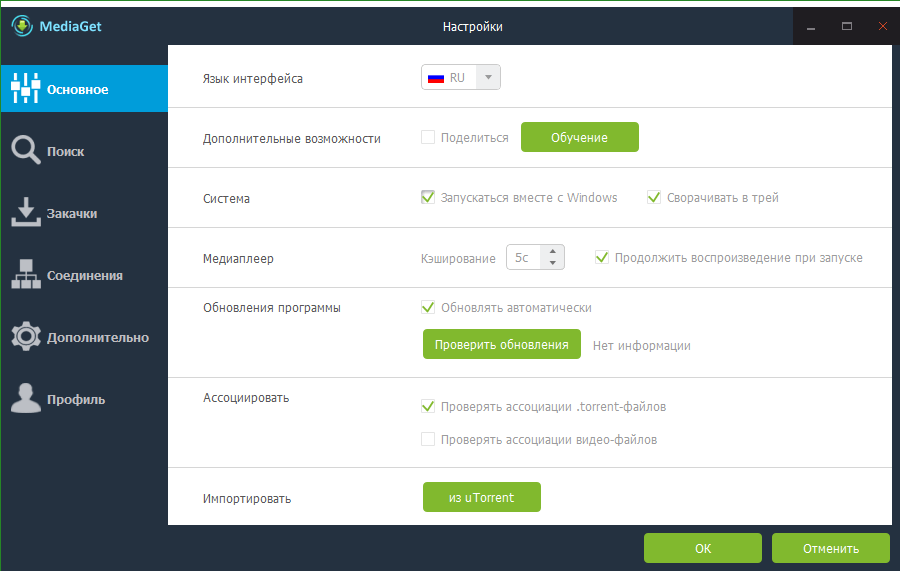Click the Импортировать section label

coord(247,499)
